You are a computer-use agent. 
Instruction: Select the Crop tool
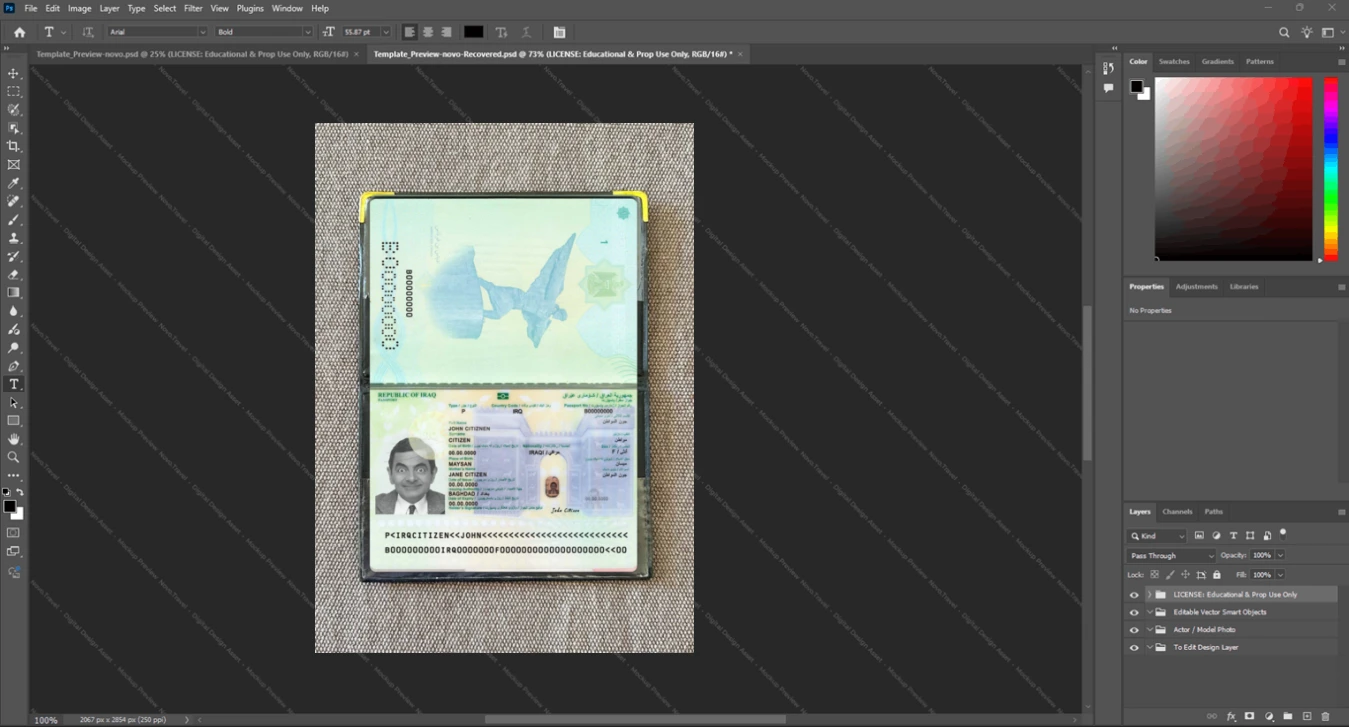click(14, 146)
